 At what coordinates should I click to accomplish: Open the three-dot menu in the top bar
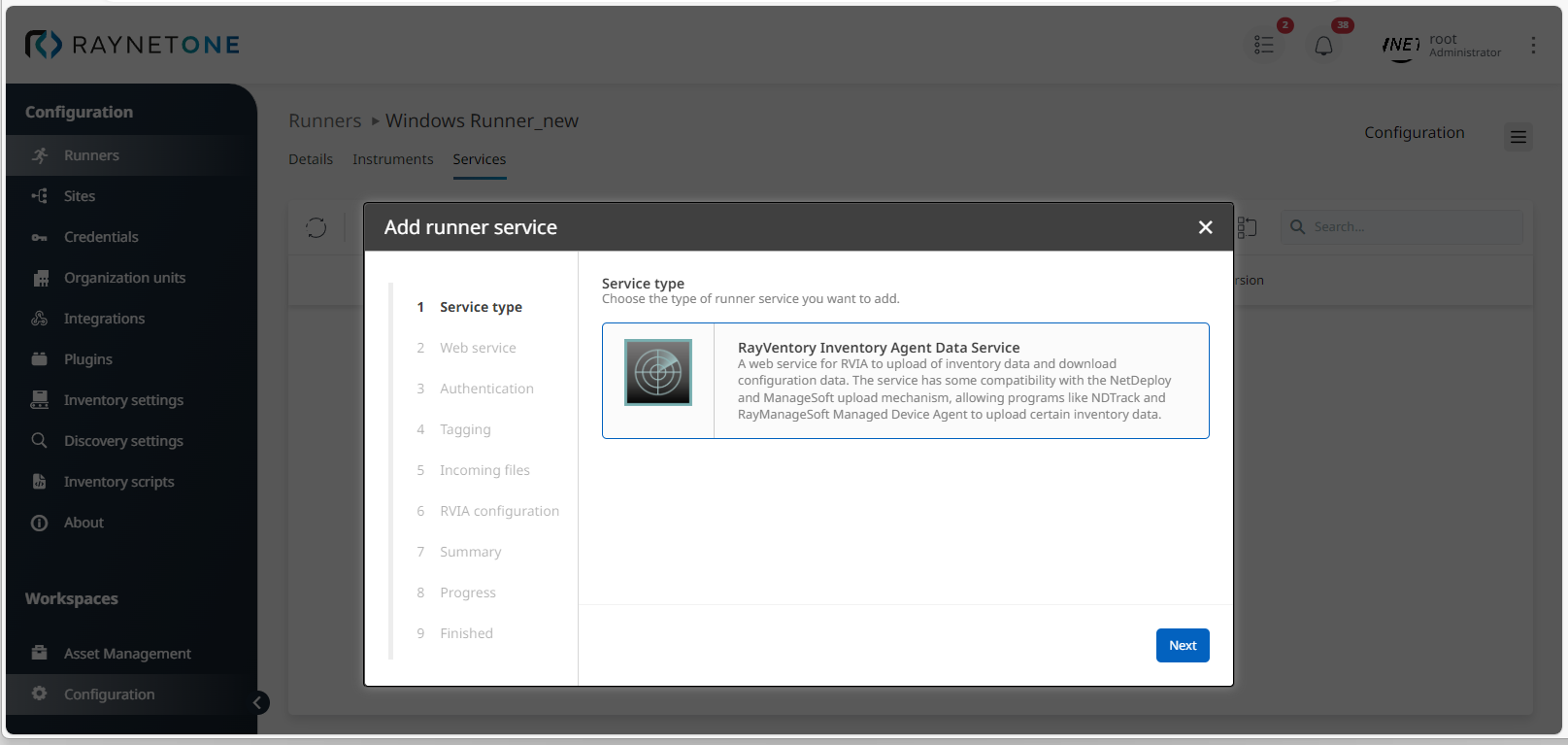[1533, 45]
